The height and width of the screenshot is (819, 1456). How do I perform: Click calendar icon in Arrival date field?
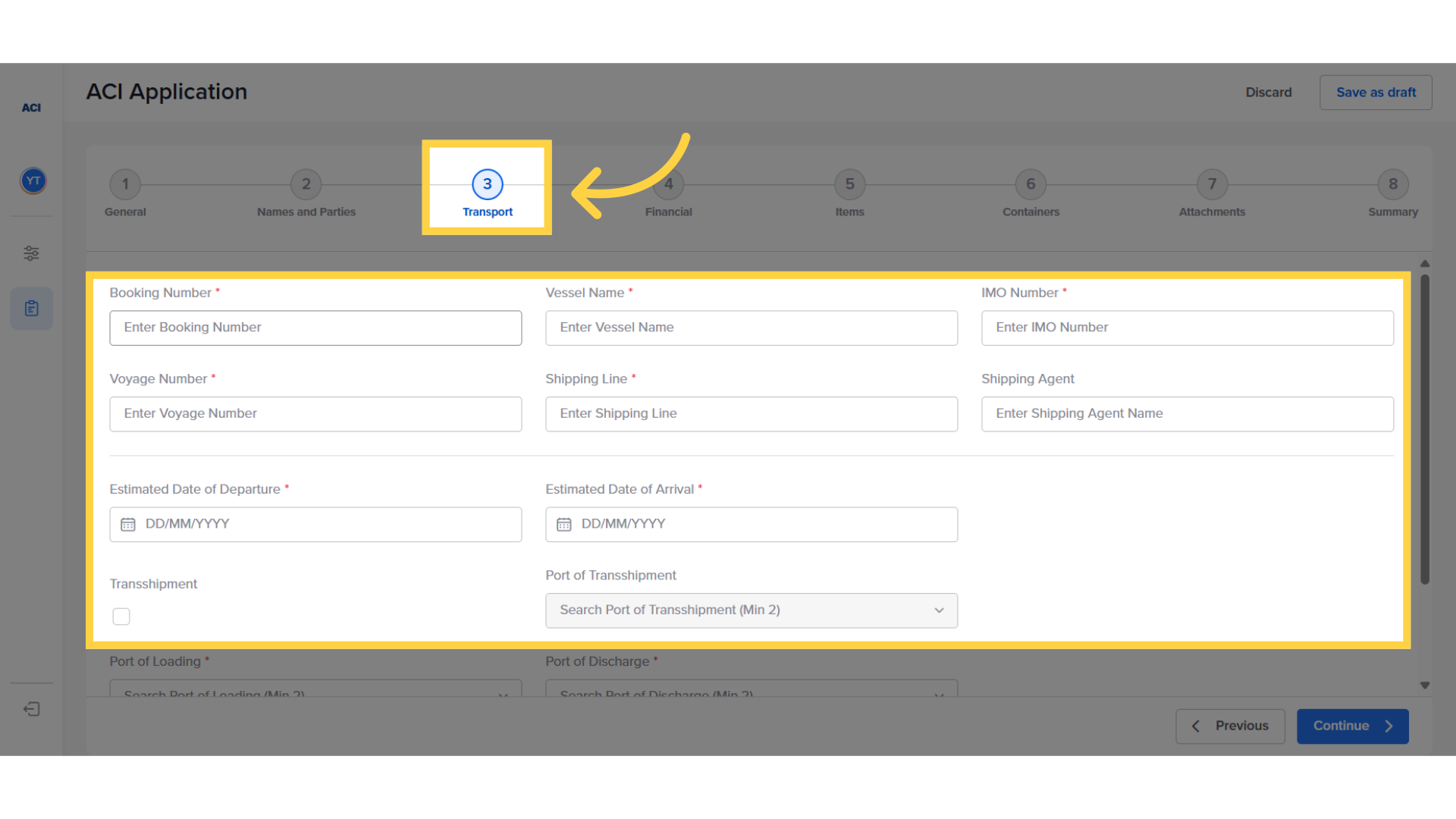click(564, 525)
